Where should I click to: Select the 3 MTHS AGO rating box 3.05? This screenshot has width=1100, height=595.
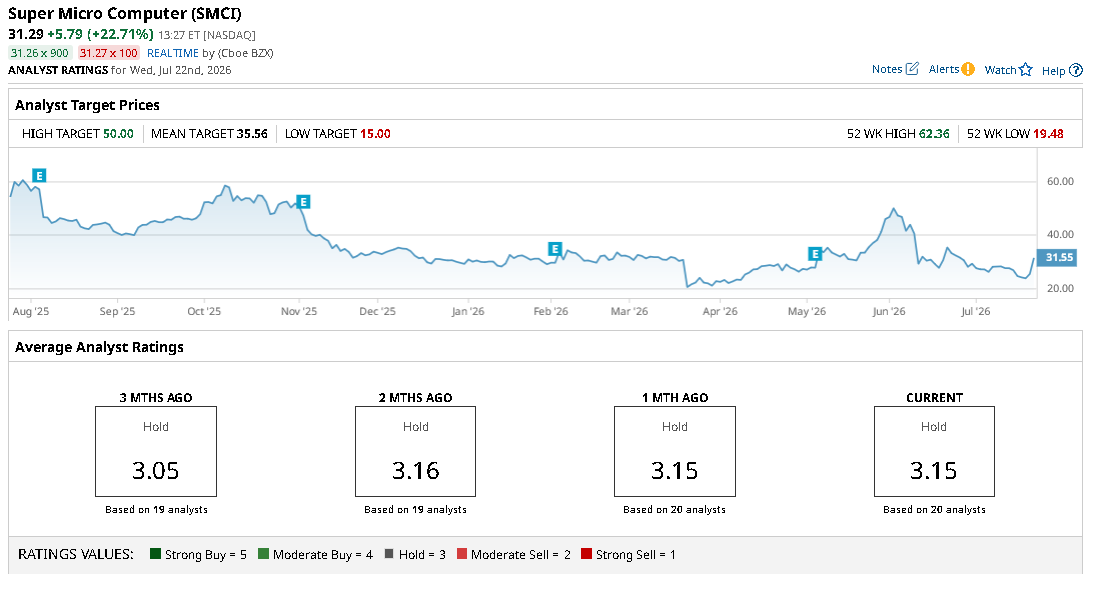coord(156,451)
